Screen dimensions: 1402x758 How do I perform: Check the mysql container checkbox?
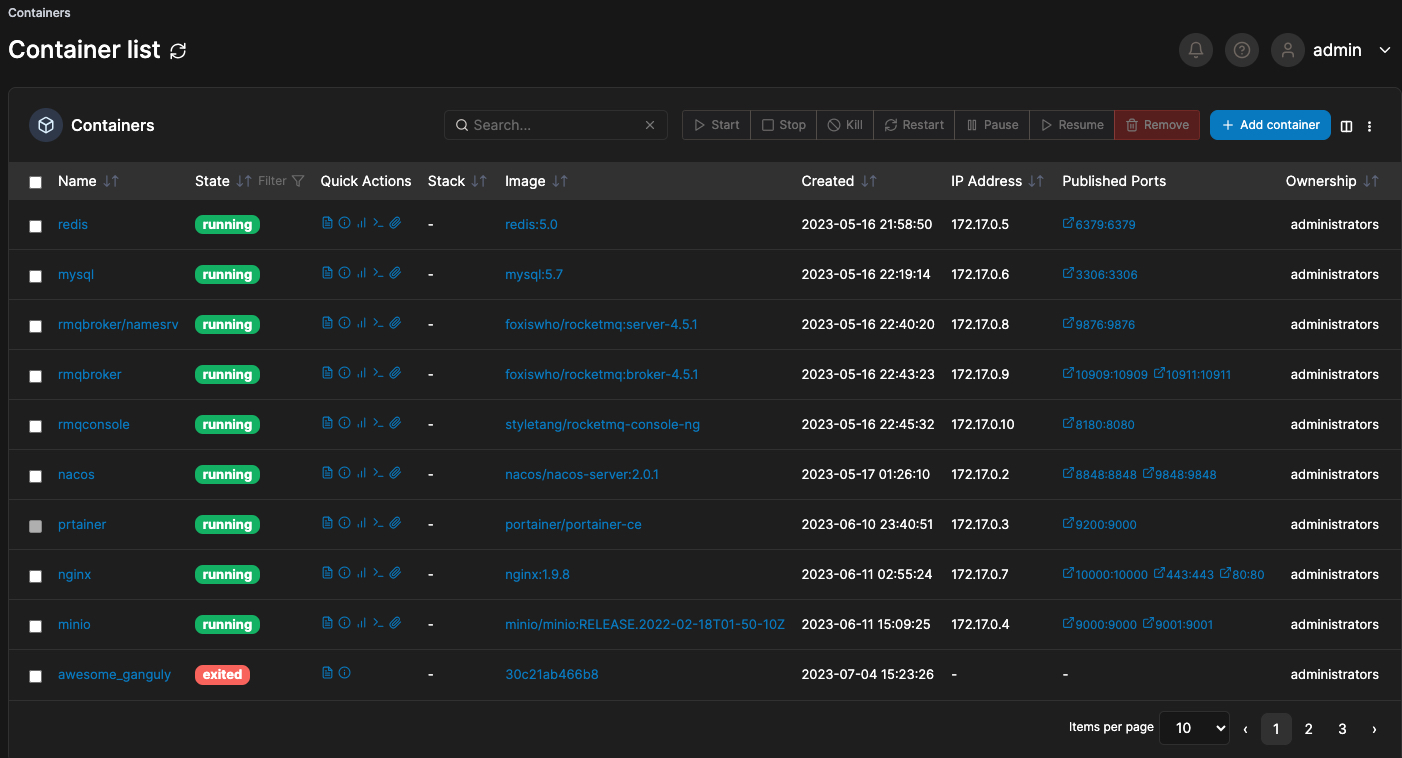tap(36, 276)
